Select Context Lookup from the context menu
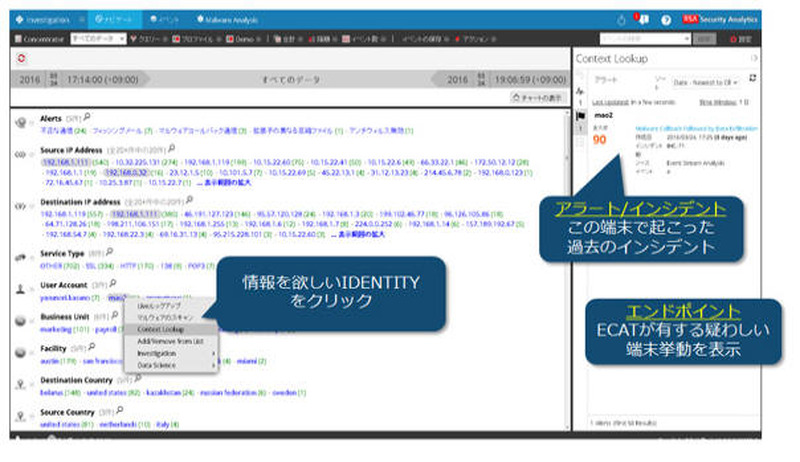800x462 pixels. [160, 328]
